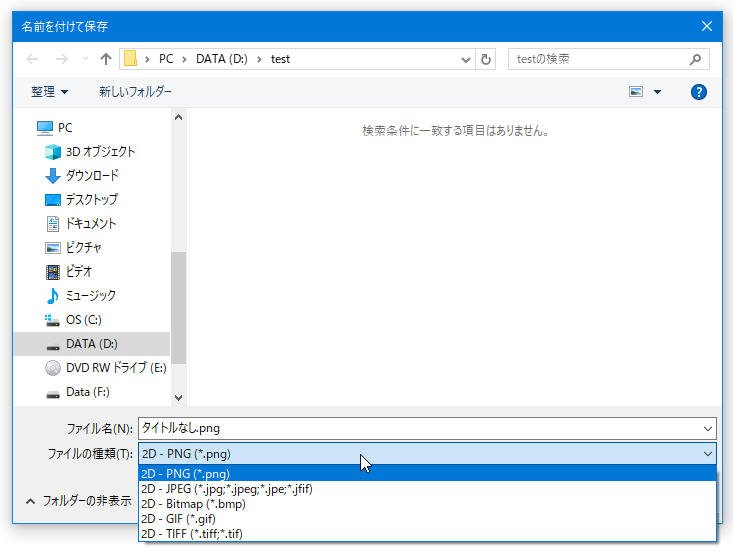Open the view options dropdown arrow
The height and width of the screenshot is (556, 733).
pyautogui.click(x=657, y=92)
